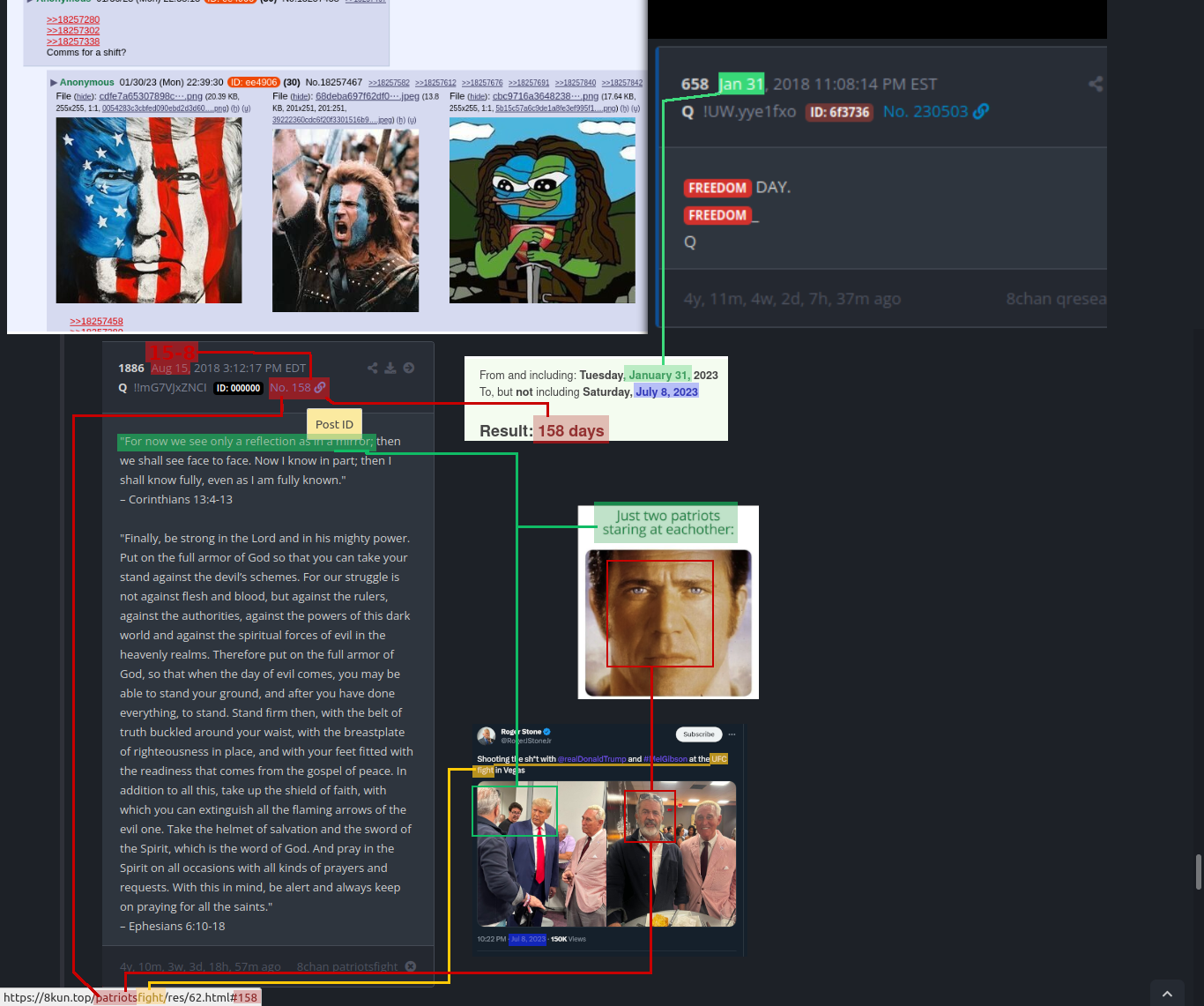The image size is (1204, 1006).
Task: Open file link cbc9716a3648238….png
Action: pyautogui.click(x=546, y=96)
